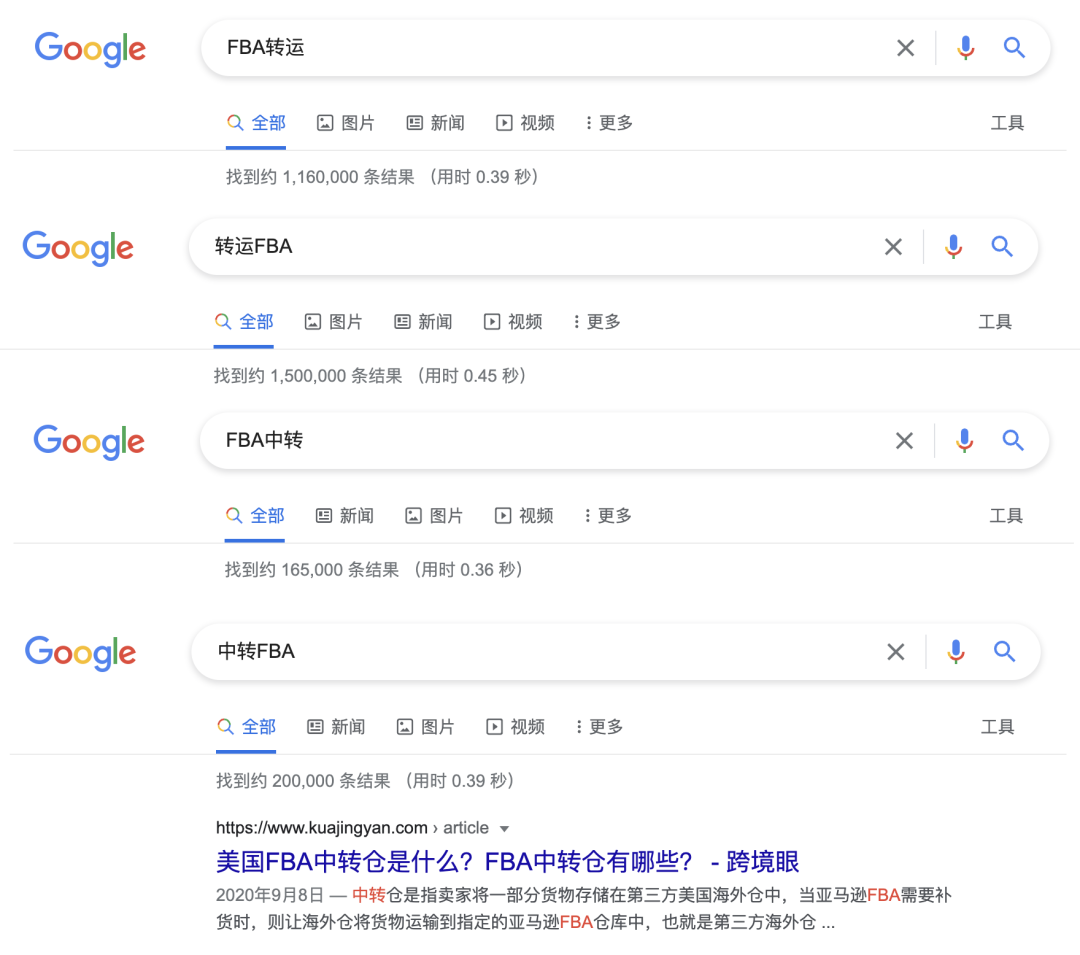Click the microphone icon in the "中转FBA" search bar
This screenshot has width=1080, height=955.
(956, 651)
